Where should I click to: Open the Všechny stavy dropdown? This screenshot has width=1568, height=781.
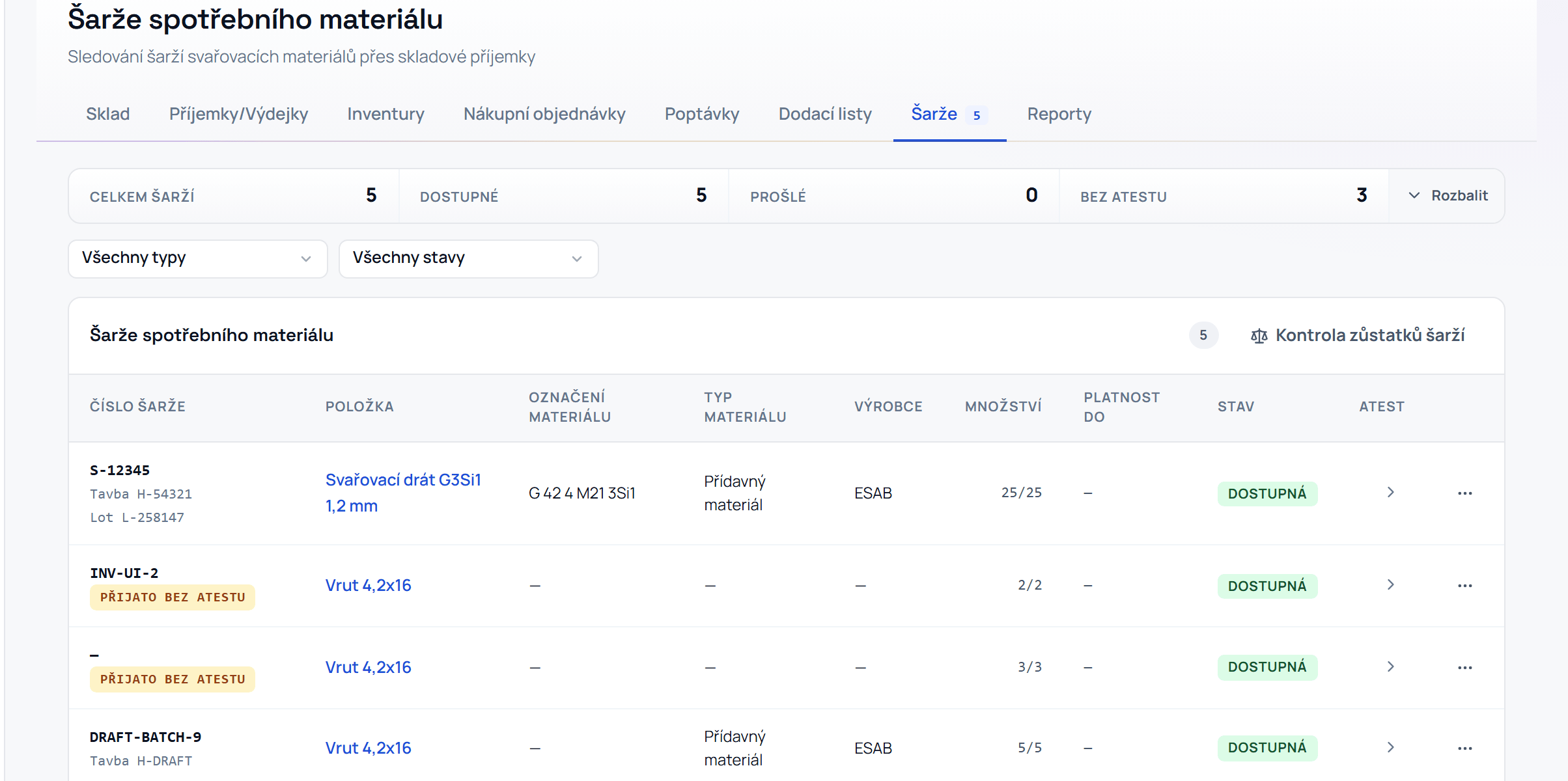pyautogui.click(x=469, y=258)
